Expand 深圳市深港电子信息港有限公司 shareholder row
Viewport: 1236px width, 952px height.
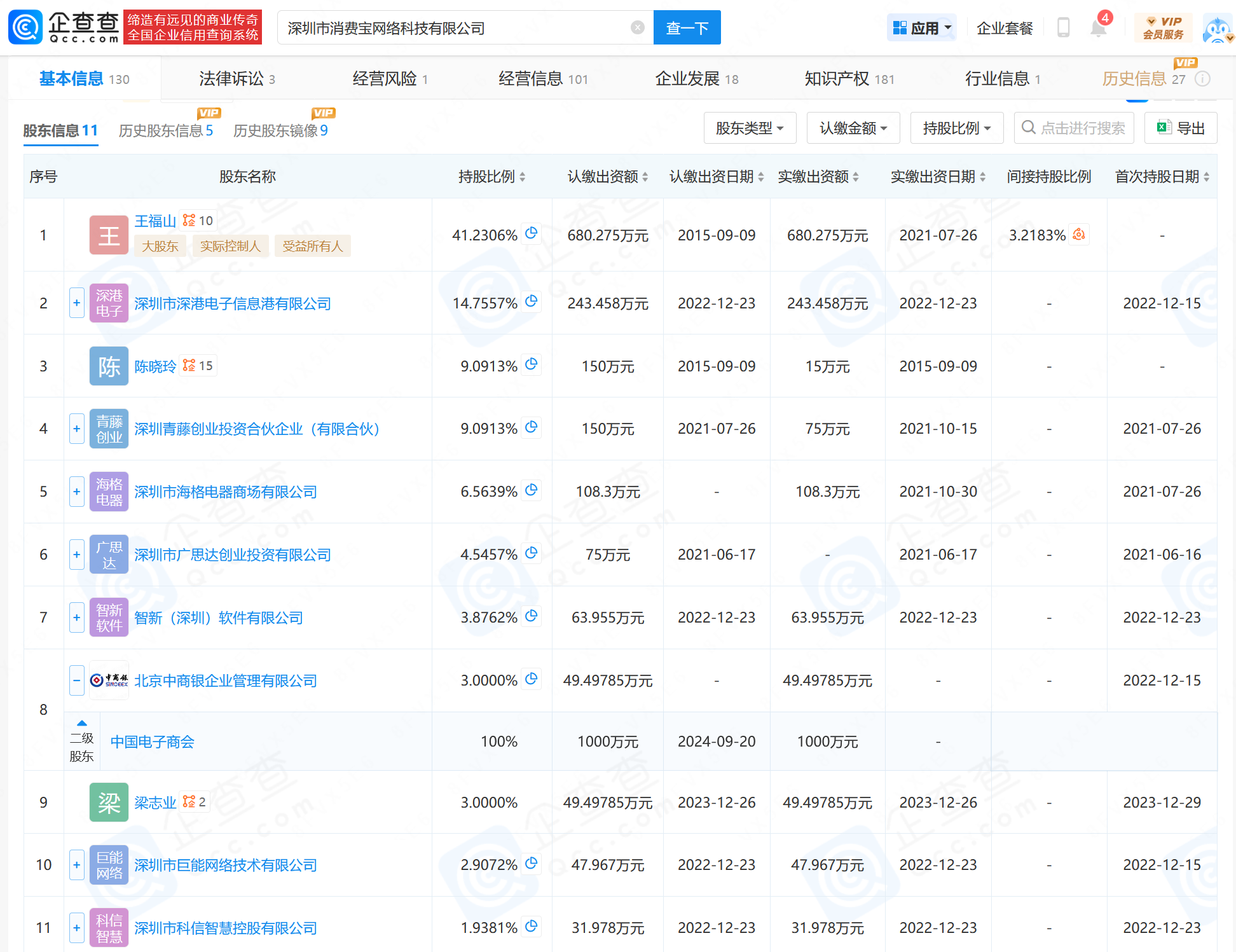pos(77,303)
